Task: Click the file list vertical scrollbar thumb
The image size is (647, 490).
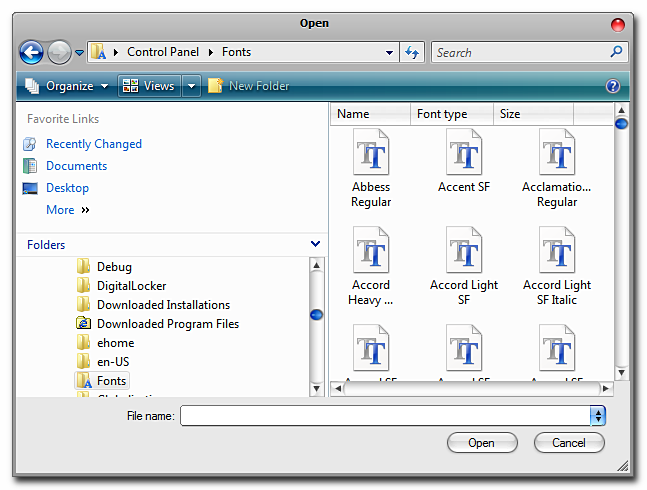Action: click(x=621, y=124)
